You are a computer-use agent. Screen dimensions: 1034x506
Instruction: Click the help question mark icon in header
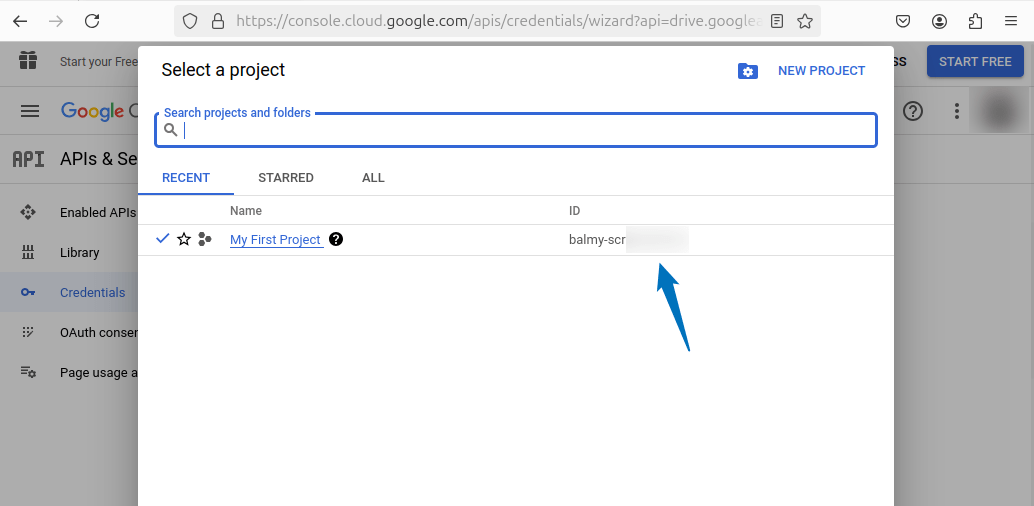[x=913, y=111]
